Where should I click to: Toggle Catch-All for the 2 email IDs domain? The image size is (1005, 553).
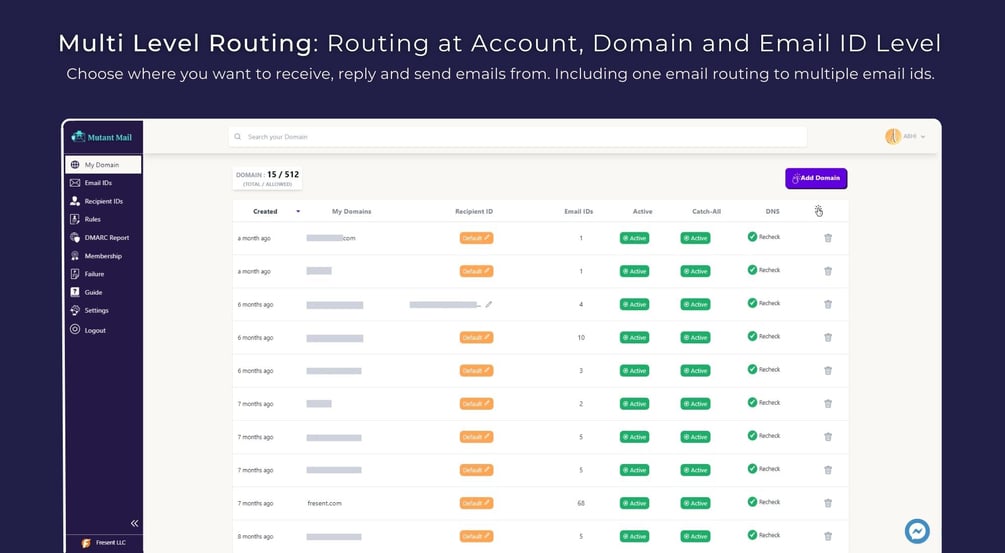coord(695,404)
